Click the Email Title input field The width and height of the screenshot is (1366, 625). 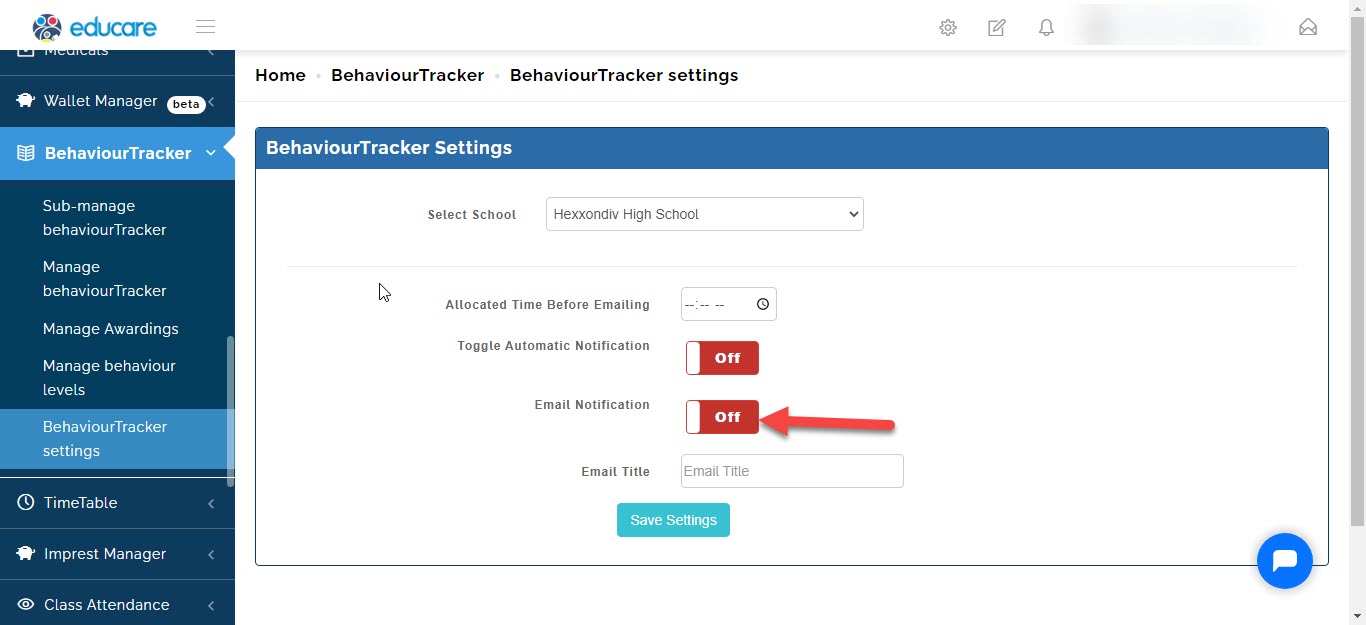792,471
